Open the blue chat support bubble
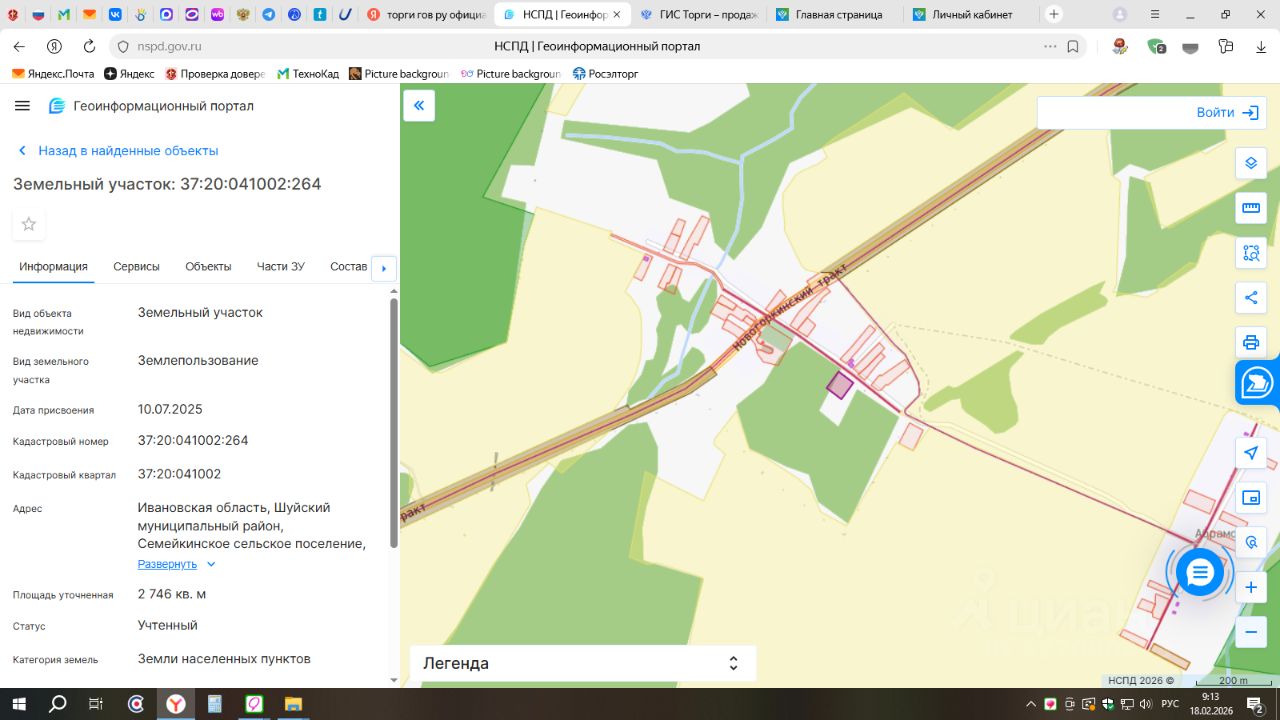Image resolution: width=1280 pixels, height=720 pixels. coord(1200,573)
